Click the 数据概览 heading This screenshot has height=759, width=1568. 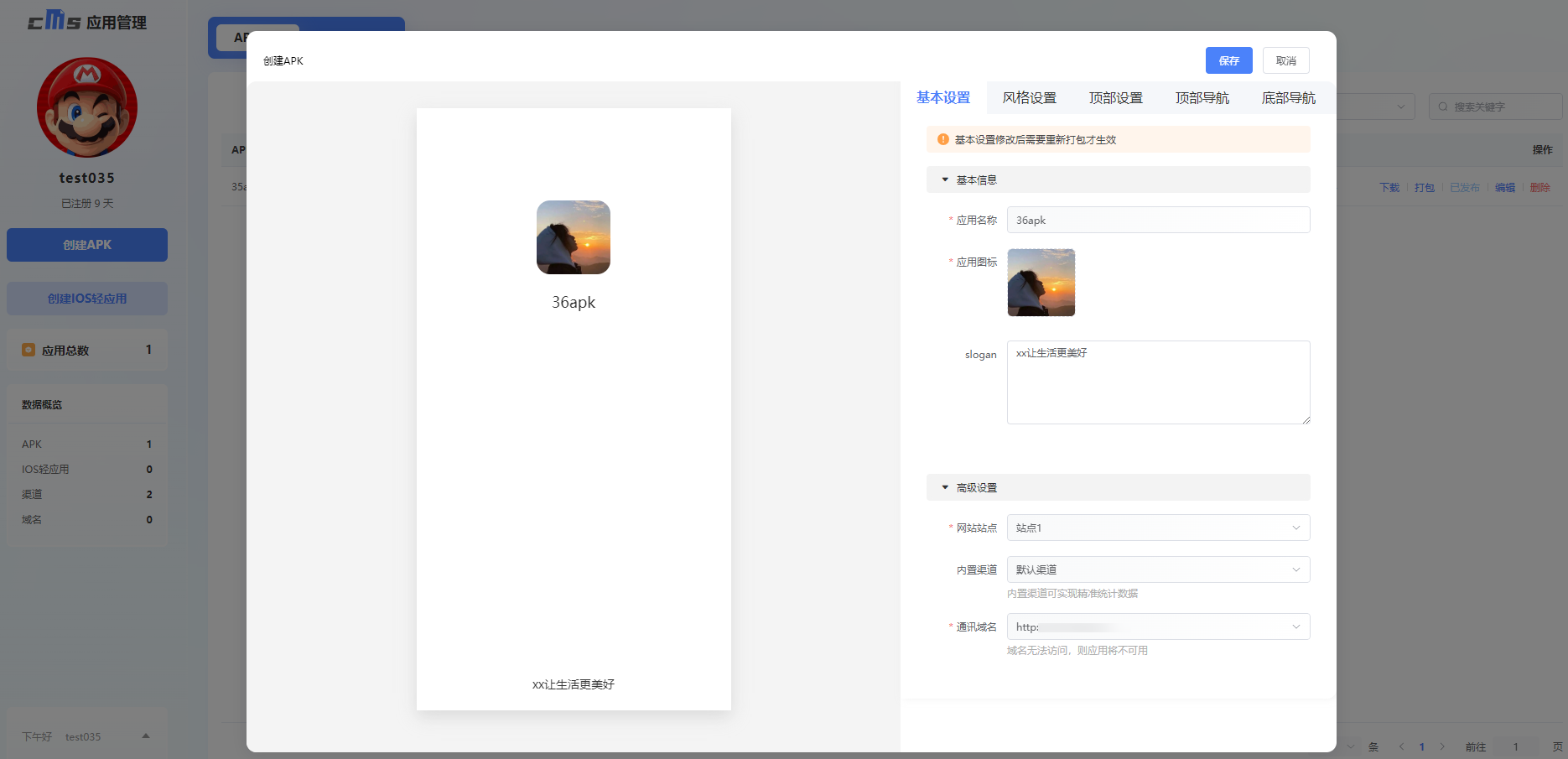[x=42, y=404]
